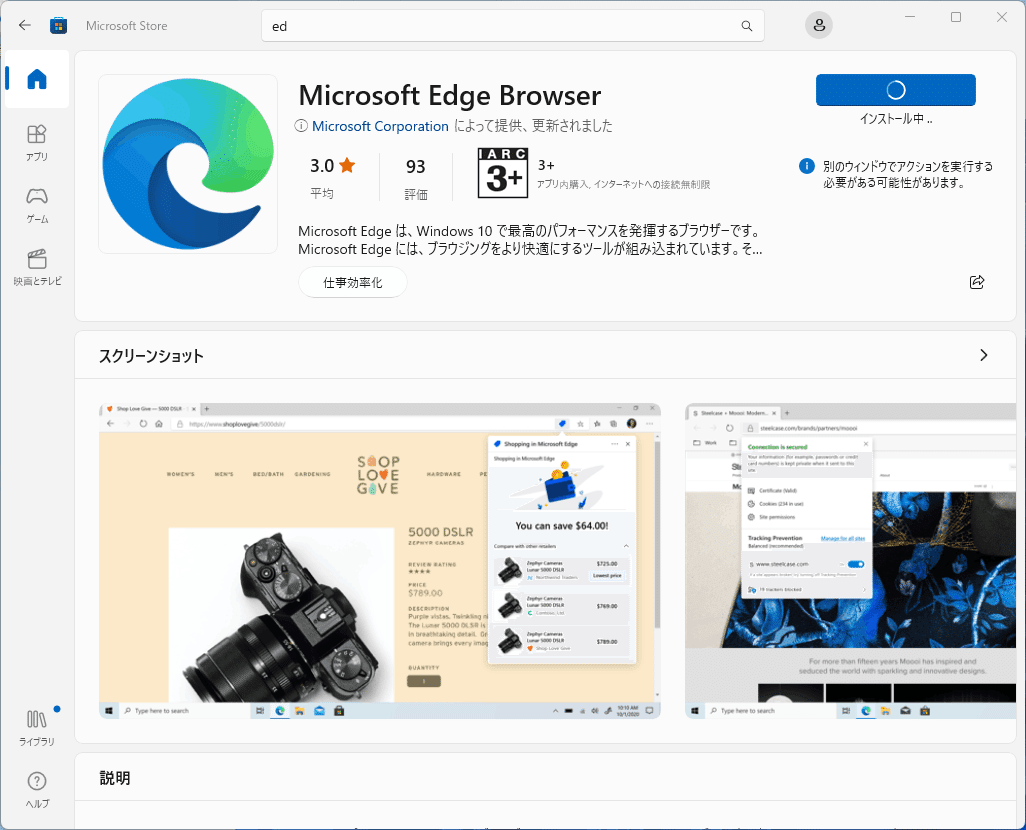Screen dimensions: 1026x830
Task: Click the アプリ内購入 rating details text
Action: (x=623, y=185)
